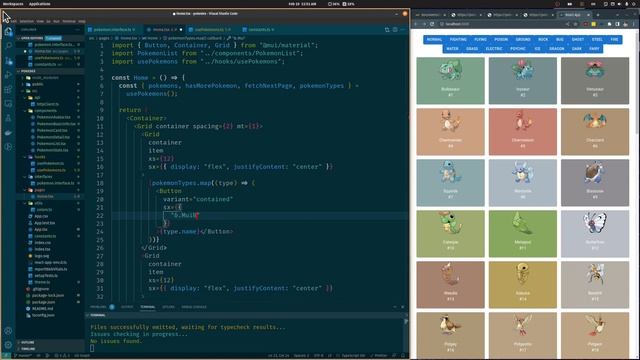Open the Docker view in activity bar

coord(8,132)
